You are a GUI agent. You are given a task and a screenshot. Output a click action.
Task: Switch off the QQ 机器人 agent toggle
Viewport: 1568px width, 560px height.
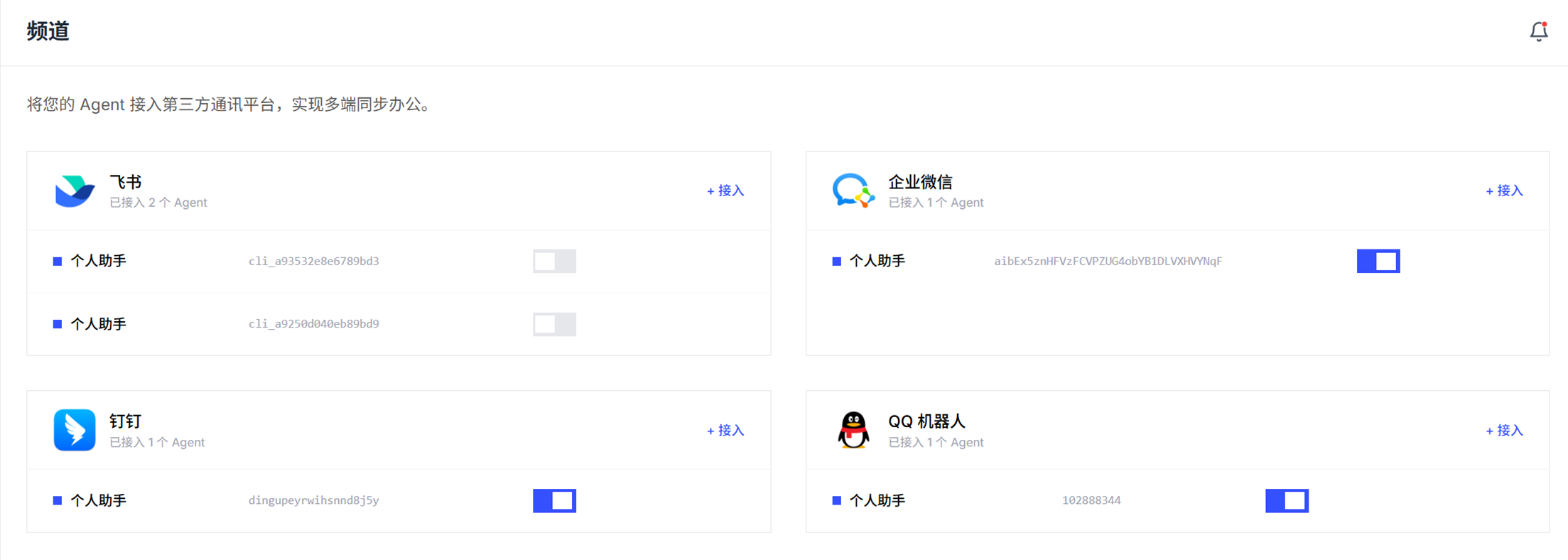click(1286, 500)
